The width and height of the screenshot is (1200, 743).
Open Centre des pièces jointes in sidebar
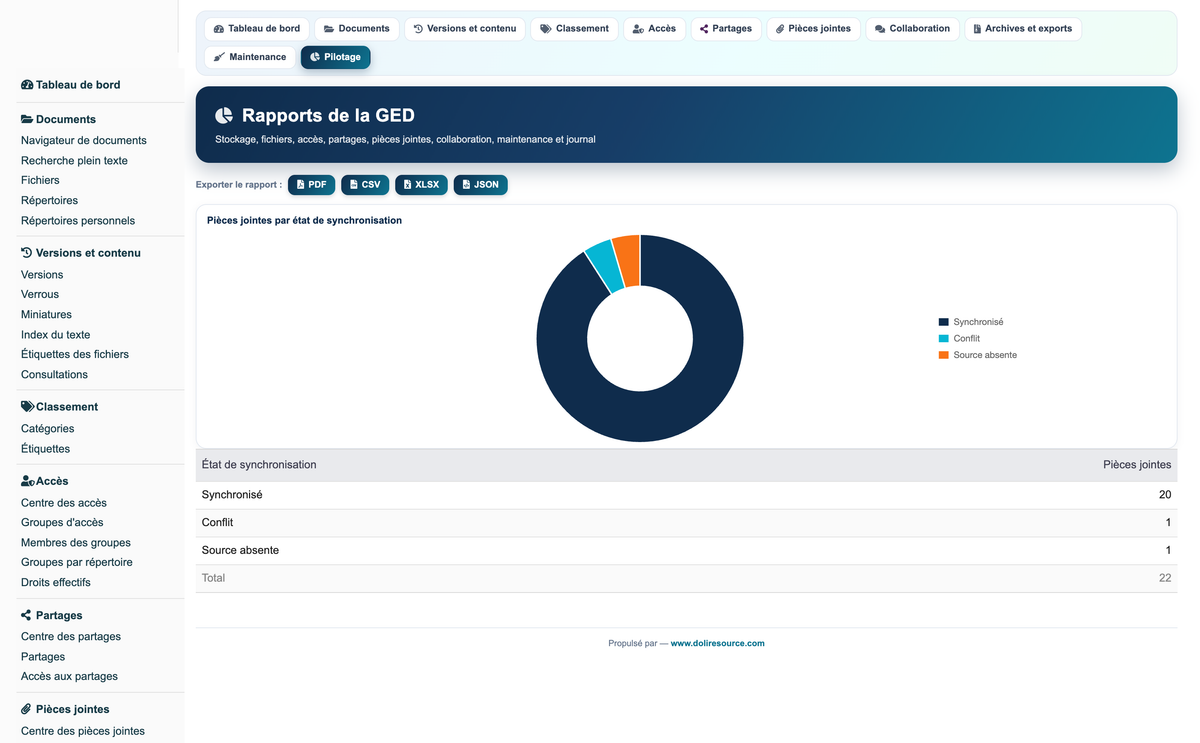83,731
